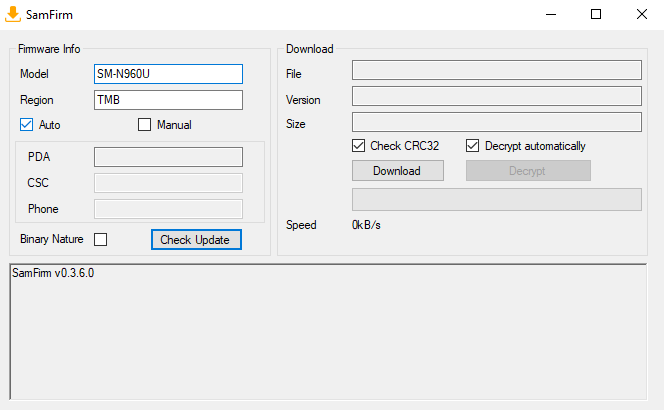Image resolution: width=664 pixels, height=410 pixels.
Task: Click the PDA text field
Action: (x=168, y=157)
